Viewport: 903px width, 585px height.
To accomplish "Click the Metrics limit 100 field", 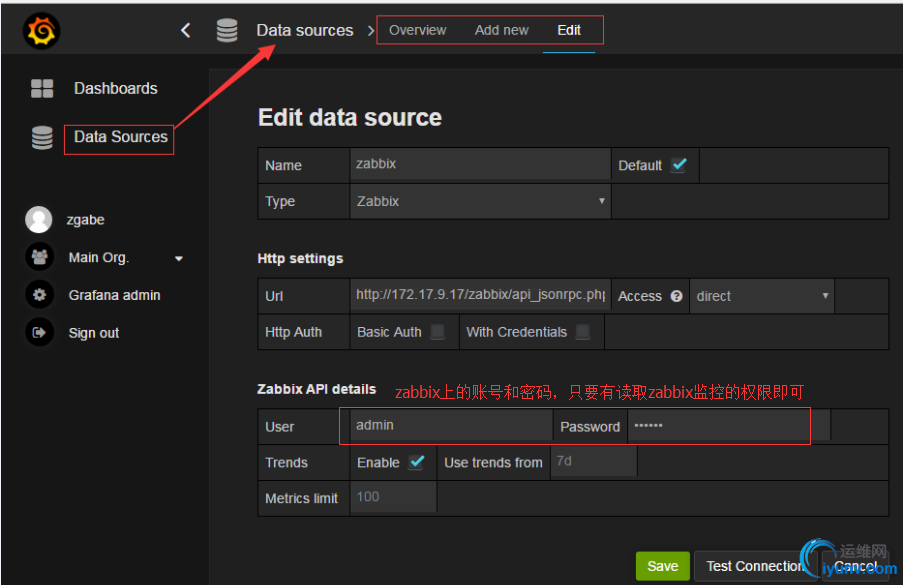I will click(x=393, y=497).
